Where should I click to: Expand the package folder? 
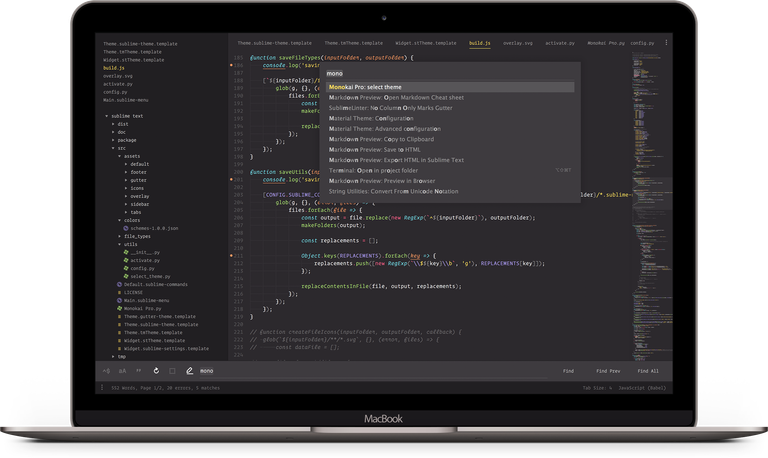click(113, 140)
